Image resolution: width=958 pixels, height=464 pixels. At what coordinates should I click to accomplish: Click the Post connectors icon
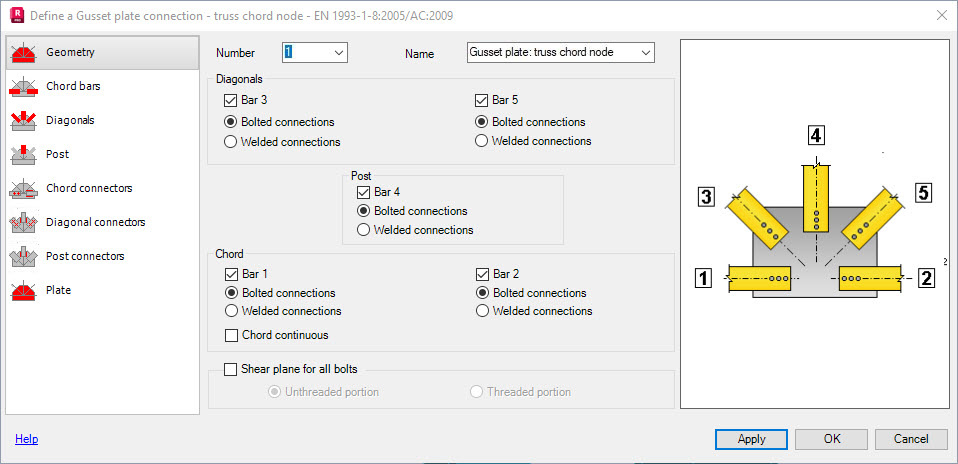(x=25, y=257)
